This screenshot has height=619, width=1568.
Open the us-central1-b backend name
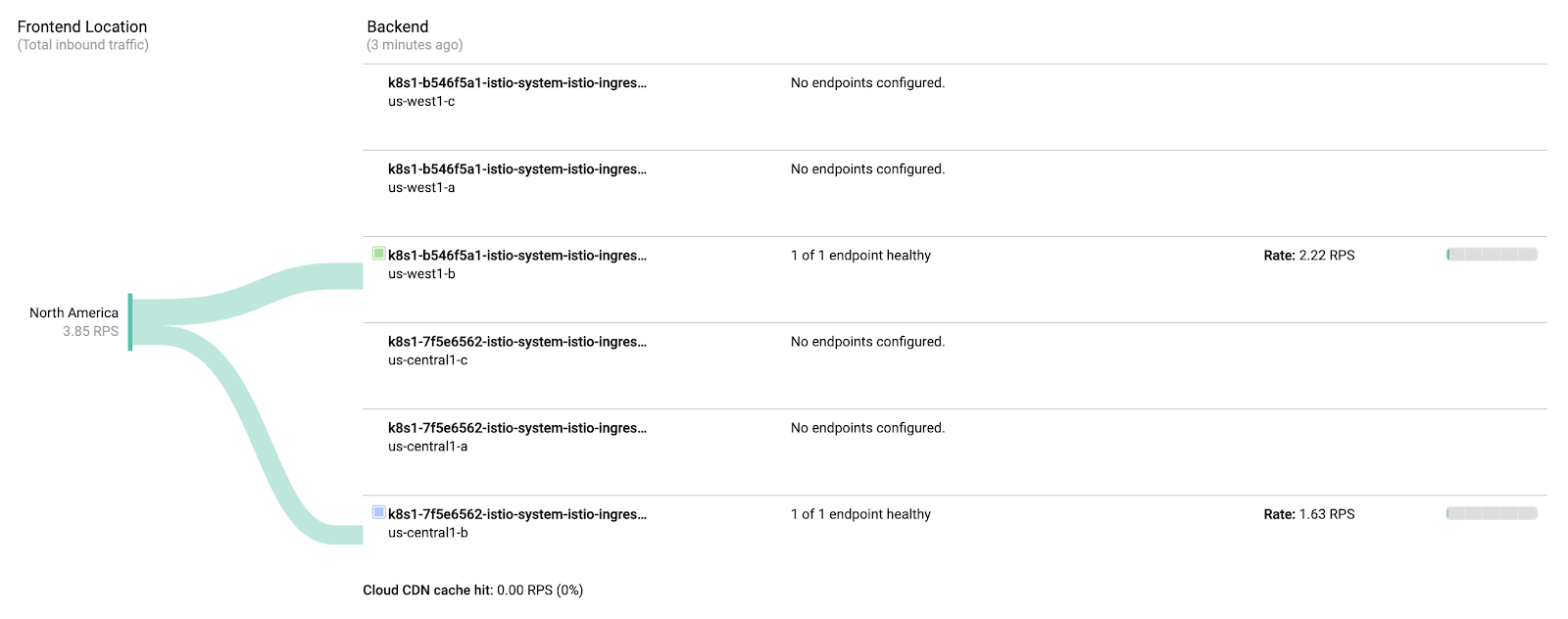point(516,514)
